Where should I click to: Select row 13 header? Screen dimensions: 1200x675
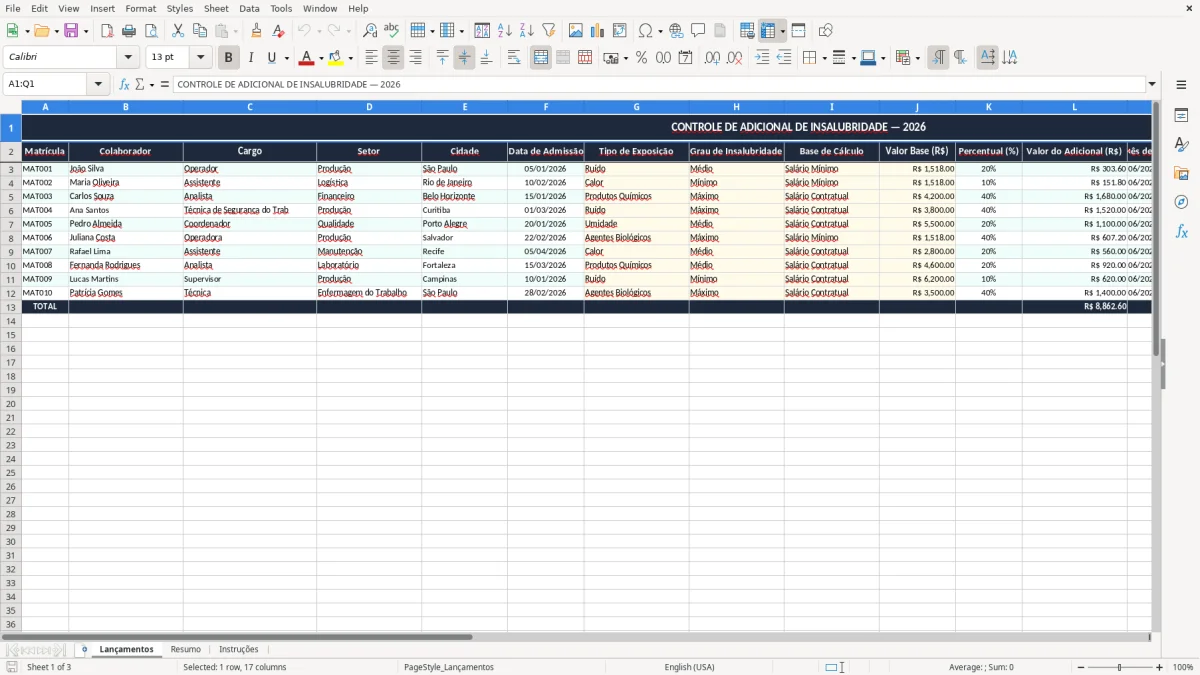coord(11,307)
